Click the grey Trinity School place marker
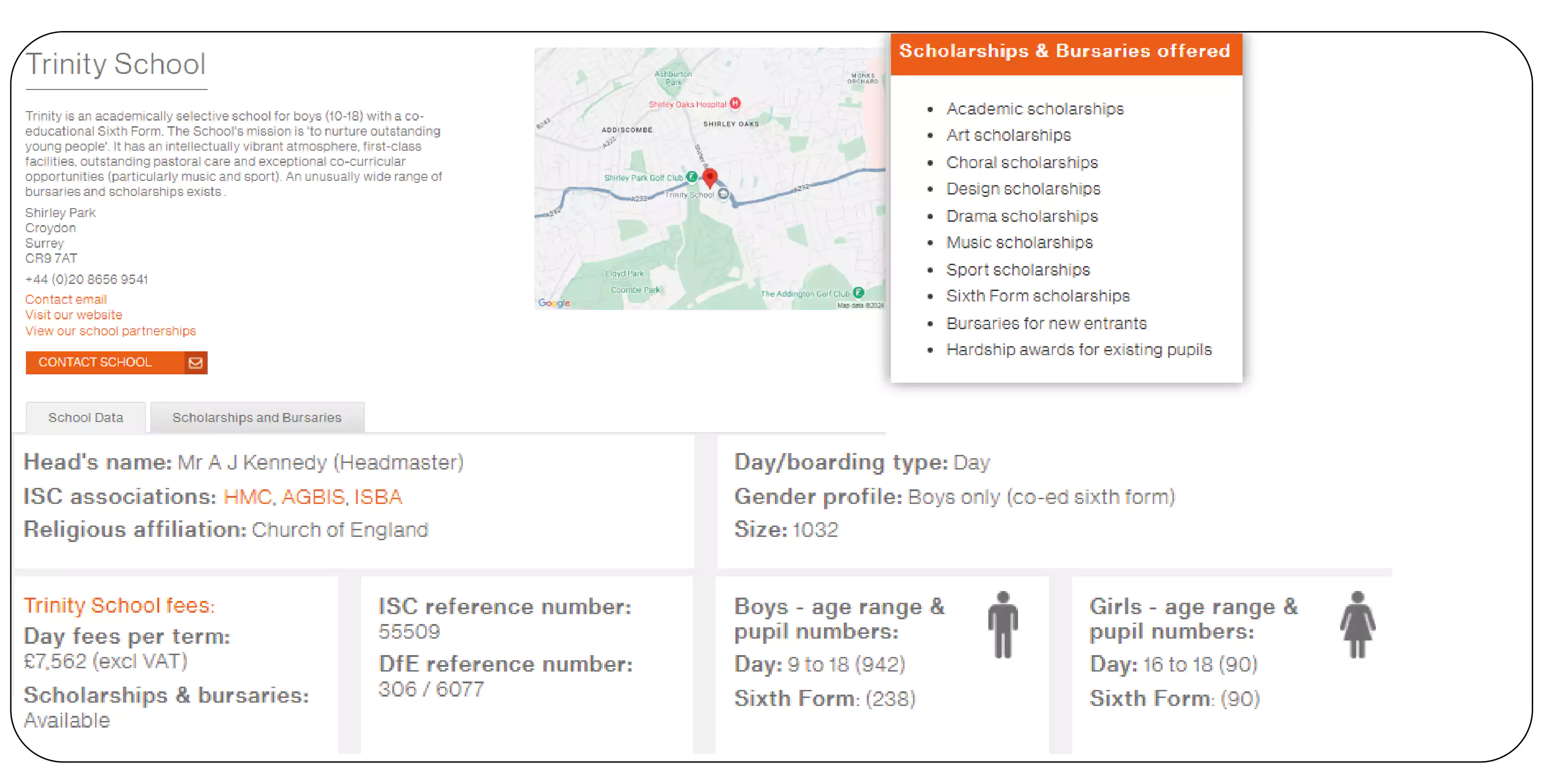Image resolution: width=1568 pixels, height=778 pixels. pyautogui.click(x=723, y=194)
